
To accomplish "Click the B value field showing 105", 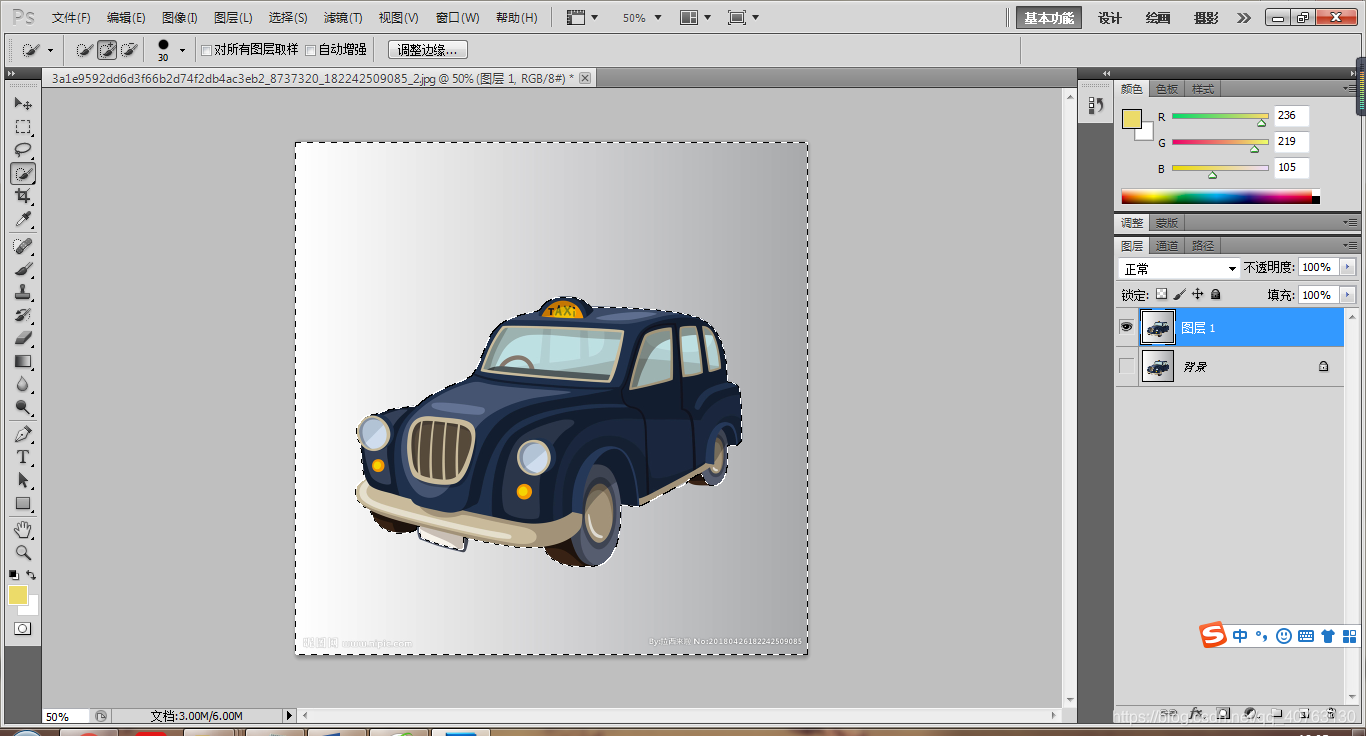I will click(x=1291, y=168).
